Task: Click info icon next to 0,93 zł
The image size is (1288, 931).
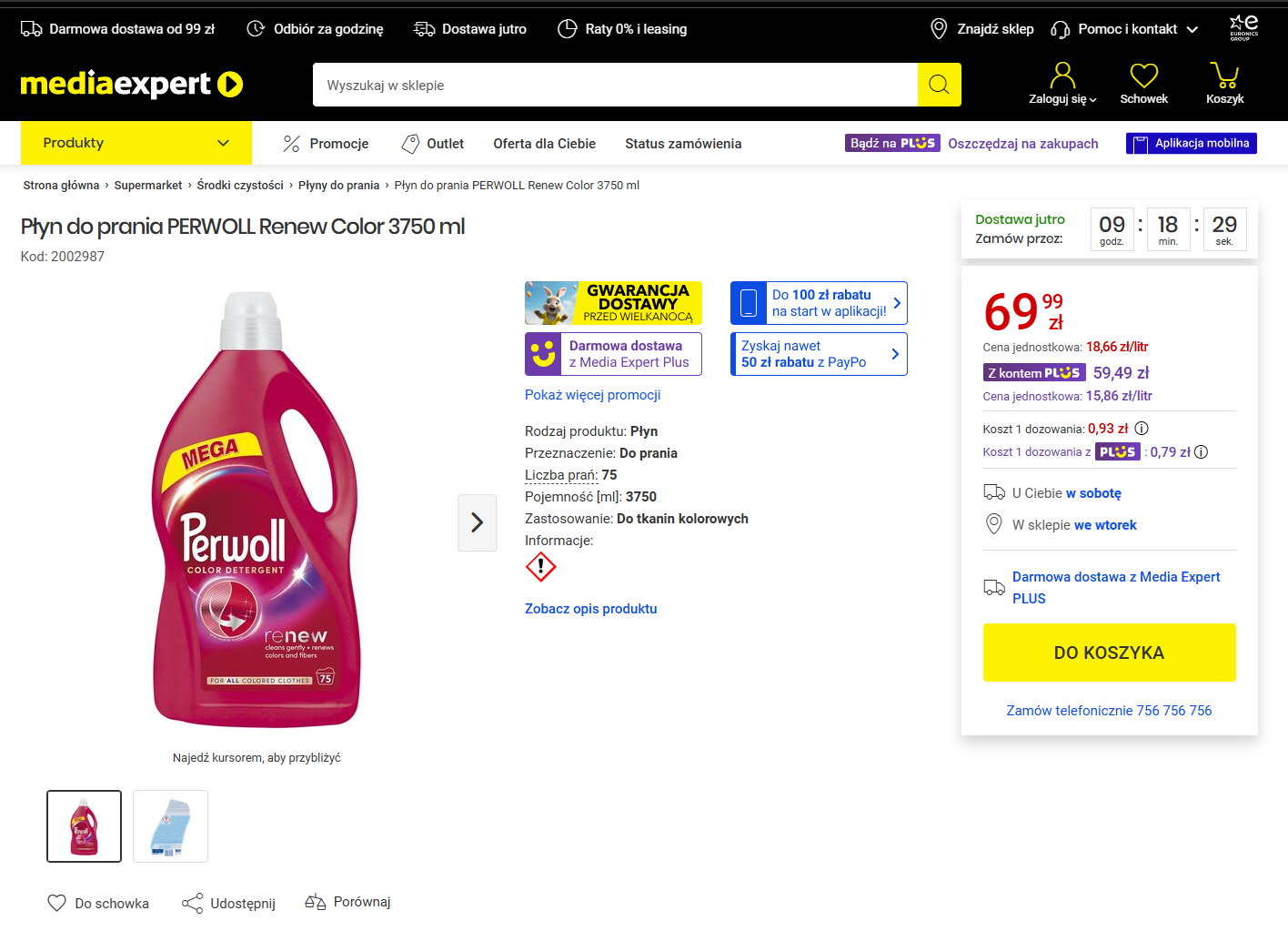Action: pos(1142,429)
